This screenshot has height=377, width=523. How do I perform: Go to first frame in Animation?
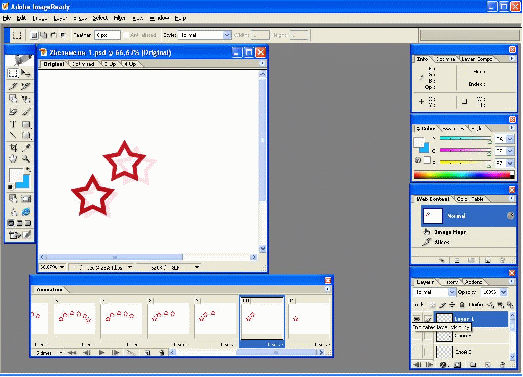click(x=72, y=352)
